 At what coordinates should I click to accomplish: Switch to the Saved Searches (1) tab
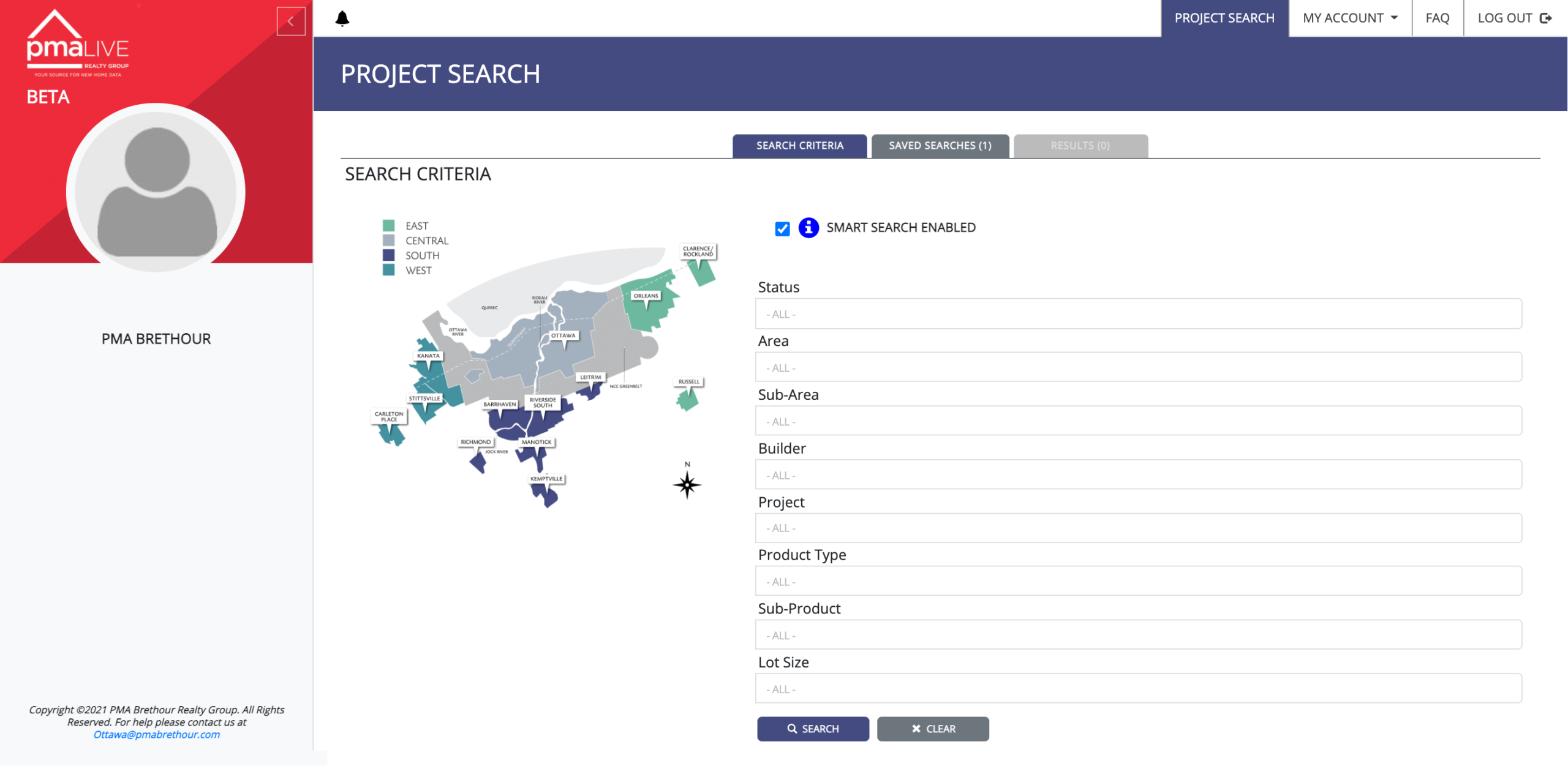coord(940,146)
